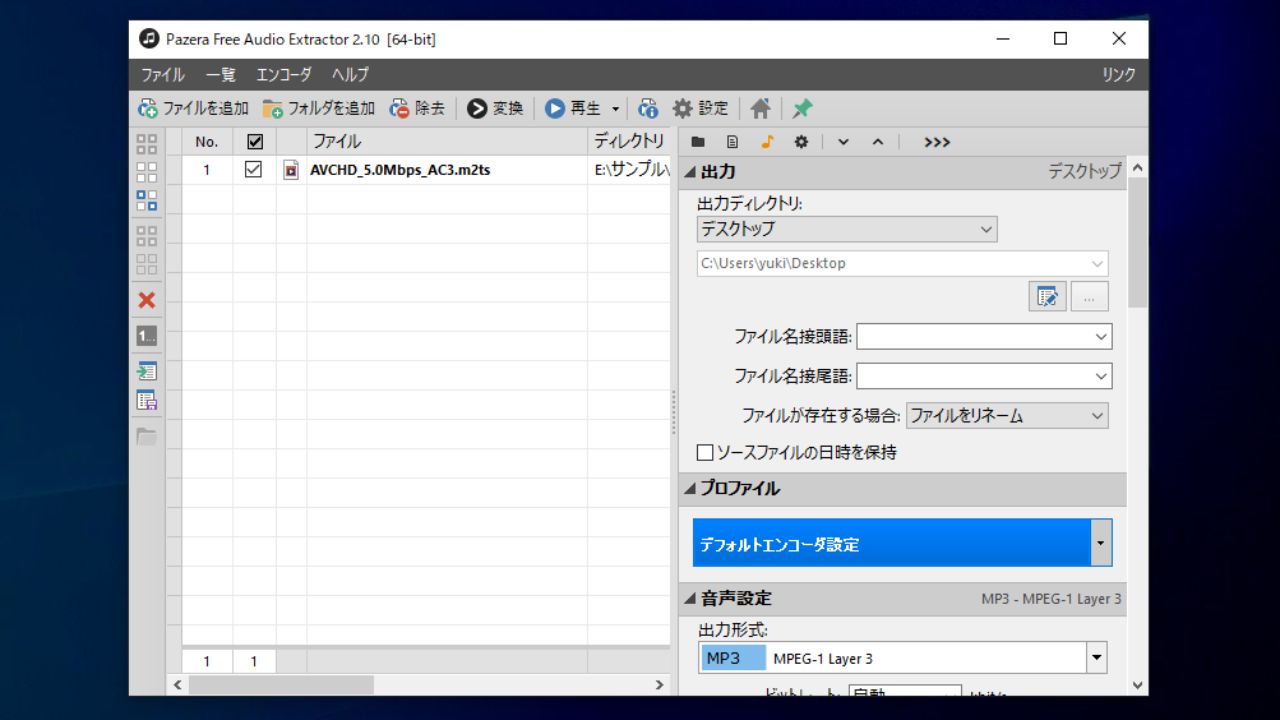The width and height of the screenshot is (1280, 720).
Task: Click the settings panel scroll up arrow
Action: 1137,170
